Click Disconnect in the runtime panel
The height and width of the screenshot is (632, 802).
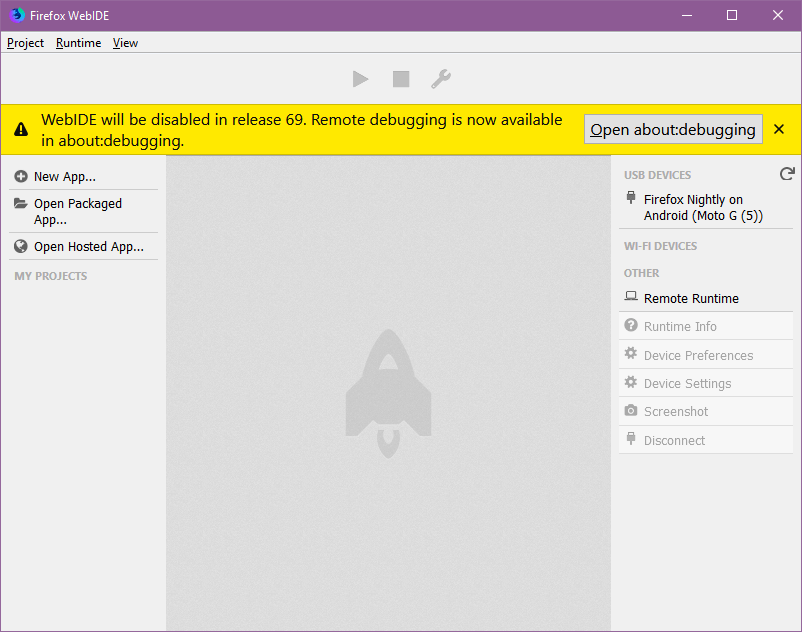[x=674, y=440]
